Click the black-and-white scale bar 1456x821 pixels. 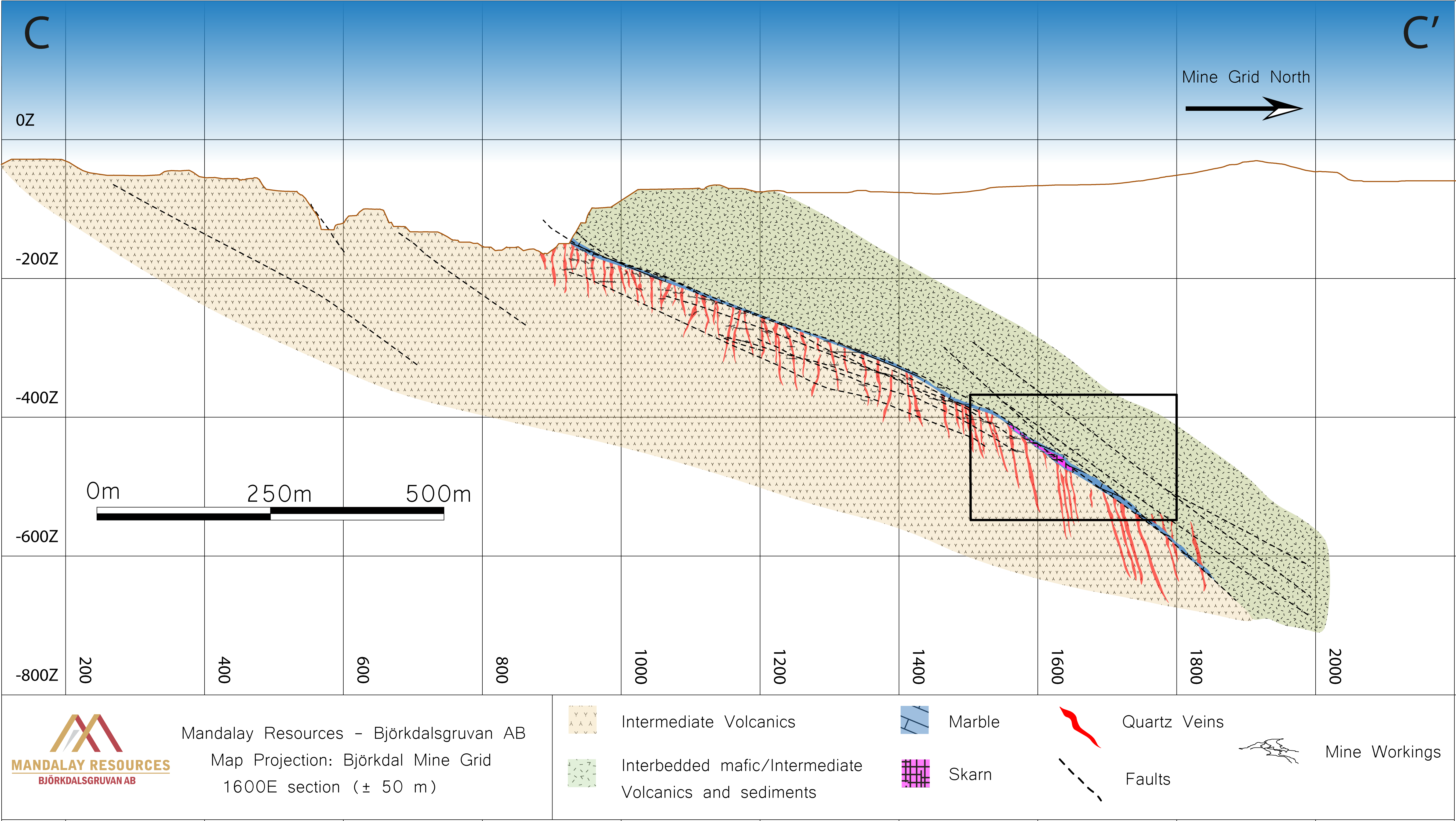point(270,514)
